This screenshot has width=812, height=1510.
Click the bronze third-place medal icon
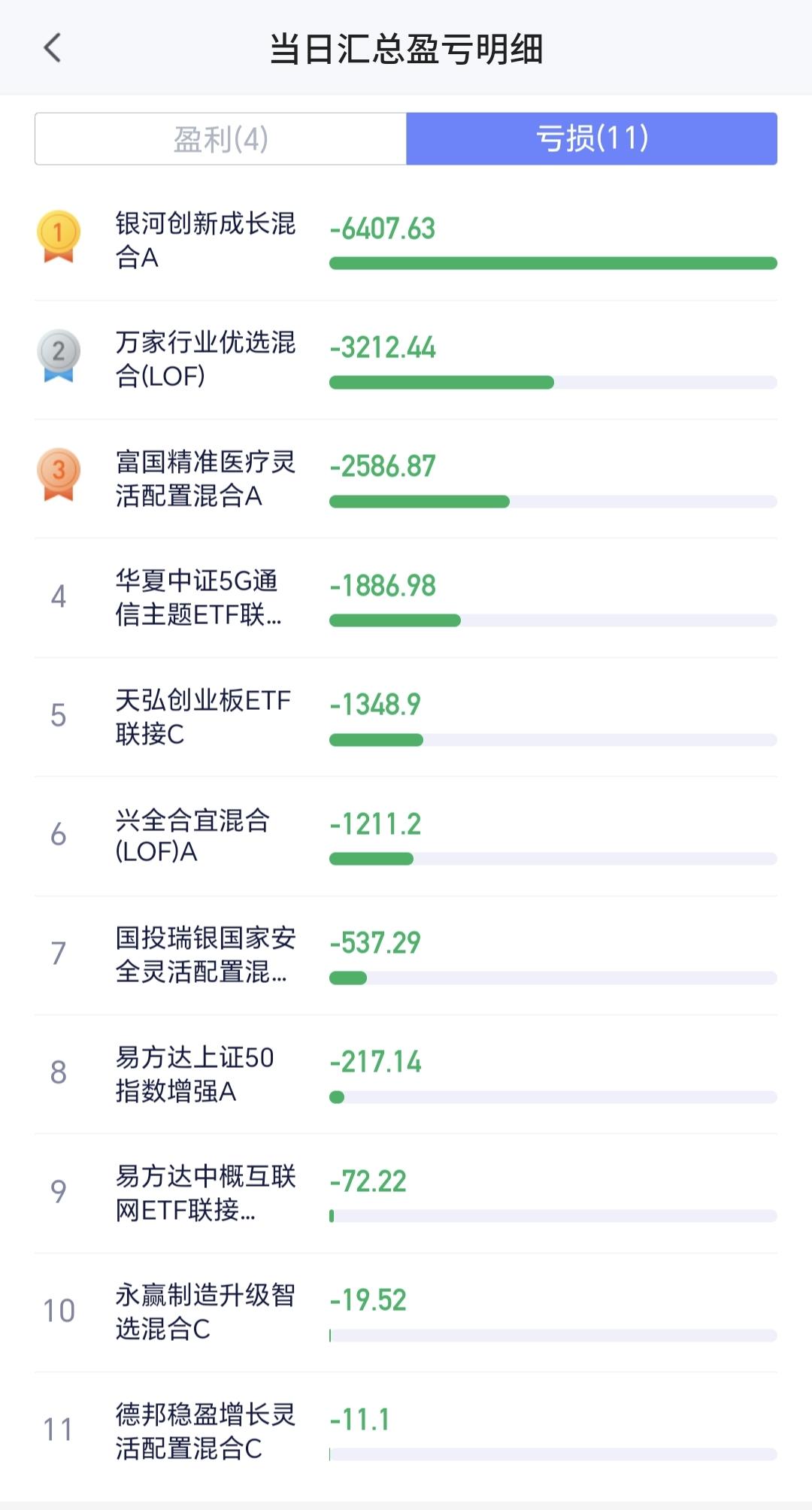pos(59,475)
